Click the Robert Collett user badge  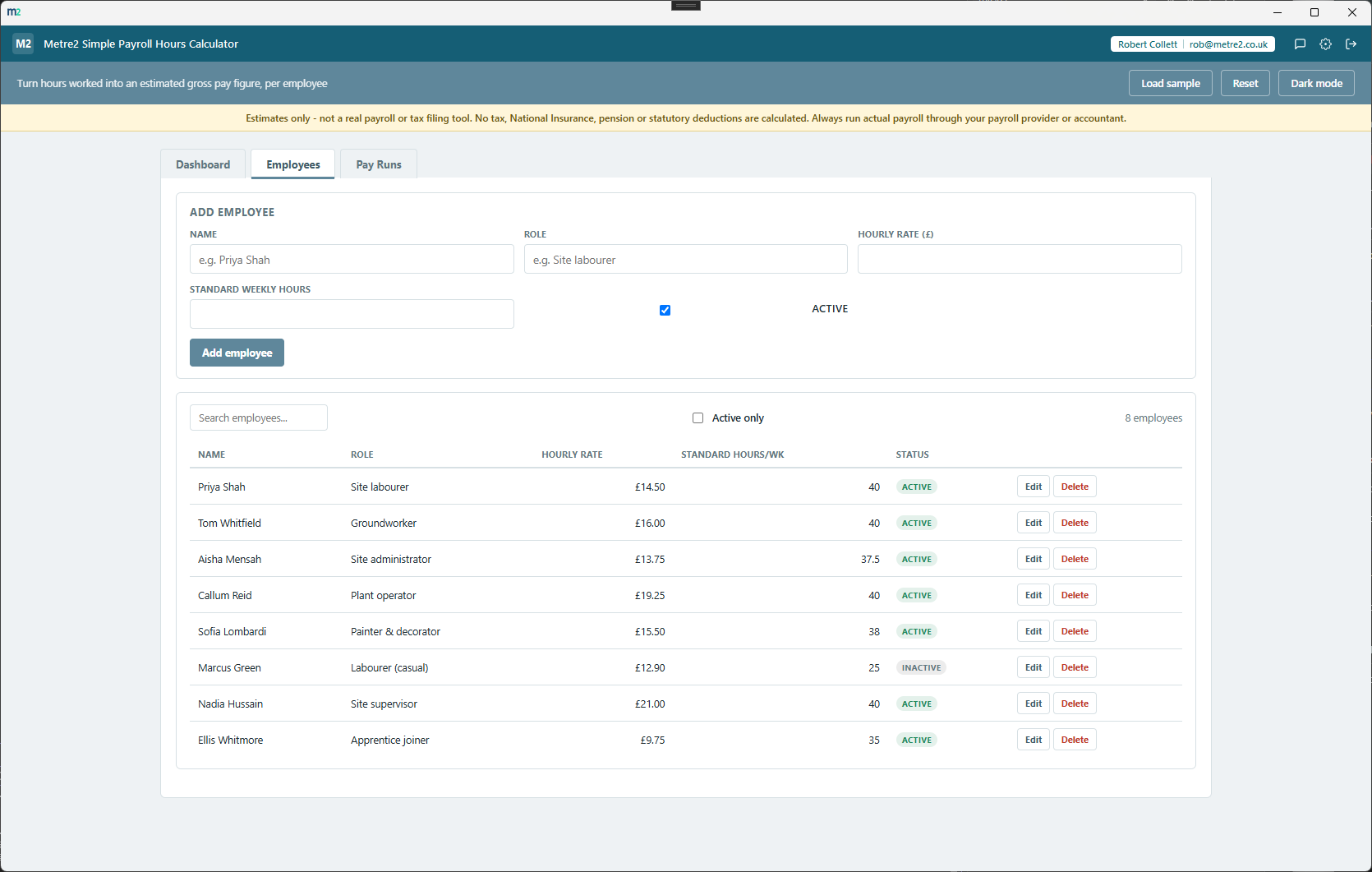pos(1192,44)
